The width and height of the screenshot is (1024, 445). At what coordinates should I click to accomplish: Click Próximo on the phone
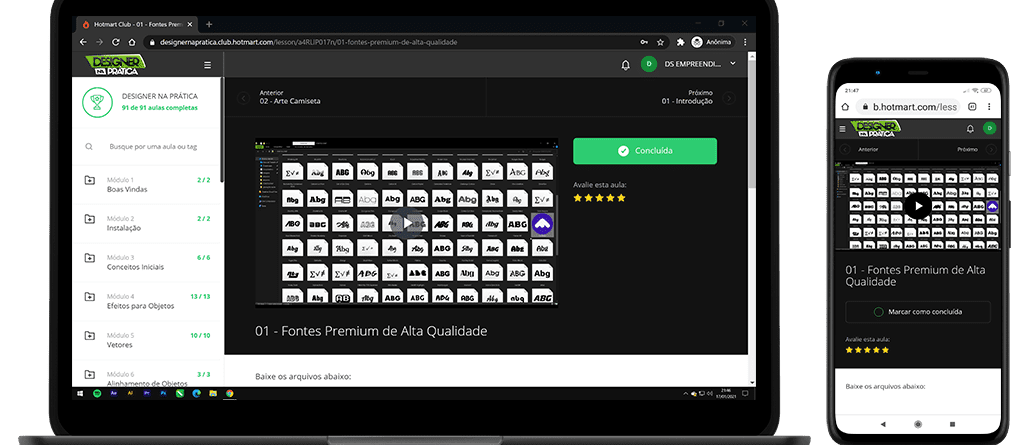coord(967,149)
